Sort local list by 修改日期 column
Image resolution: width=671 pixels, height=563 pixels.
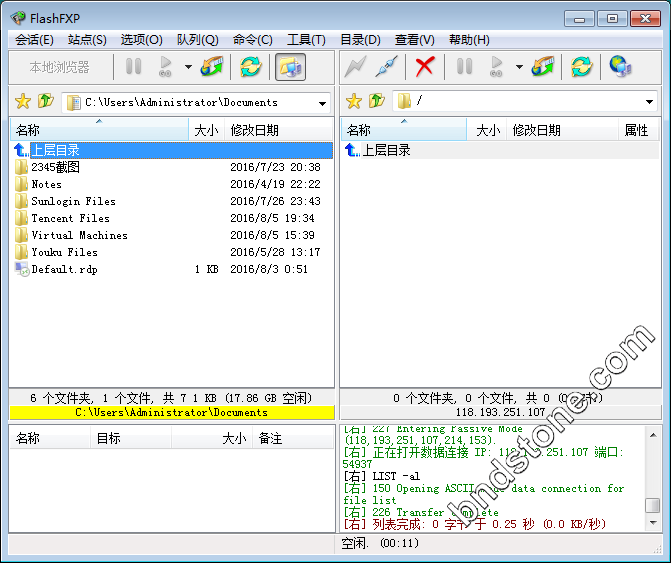[278, 130]
